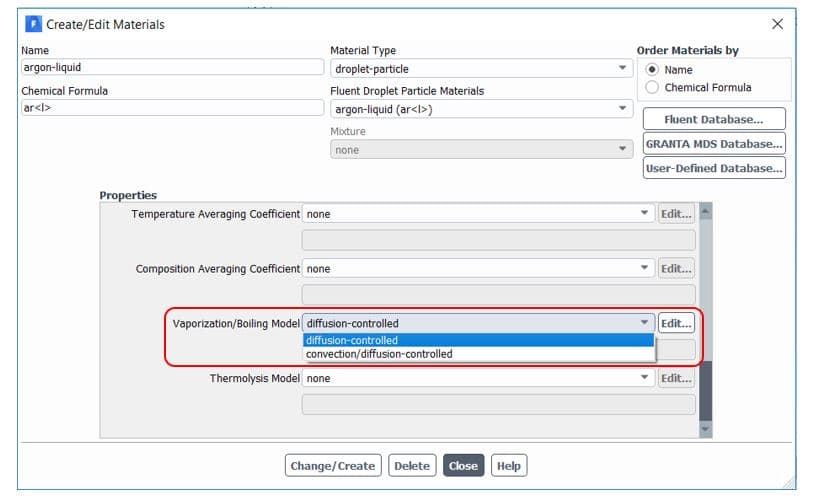818x499 pixels.
Task: Close the Create/Edit Materials dialog with X
Action: point(777,24)
